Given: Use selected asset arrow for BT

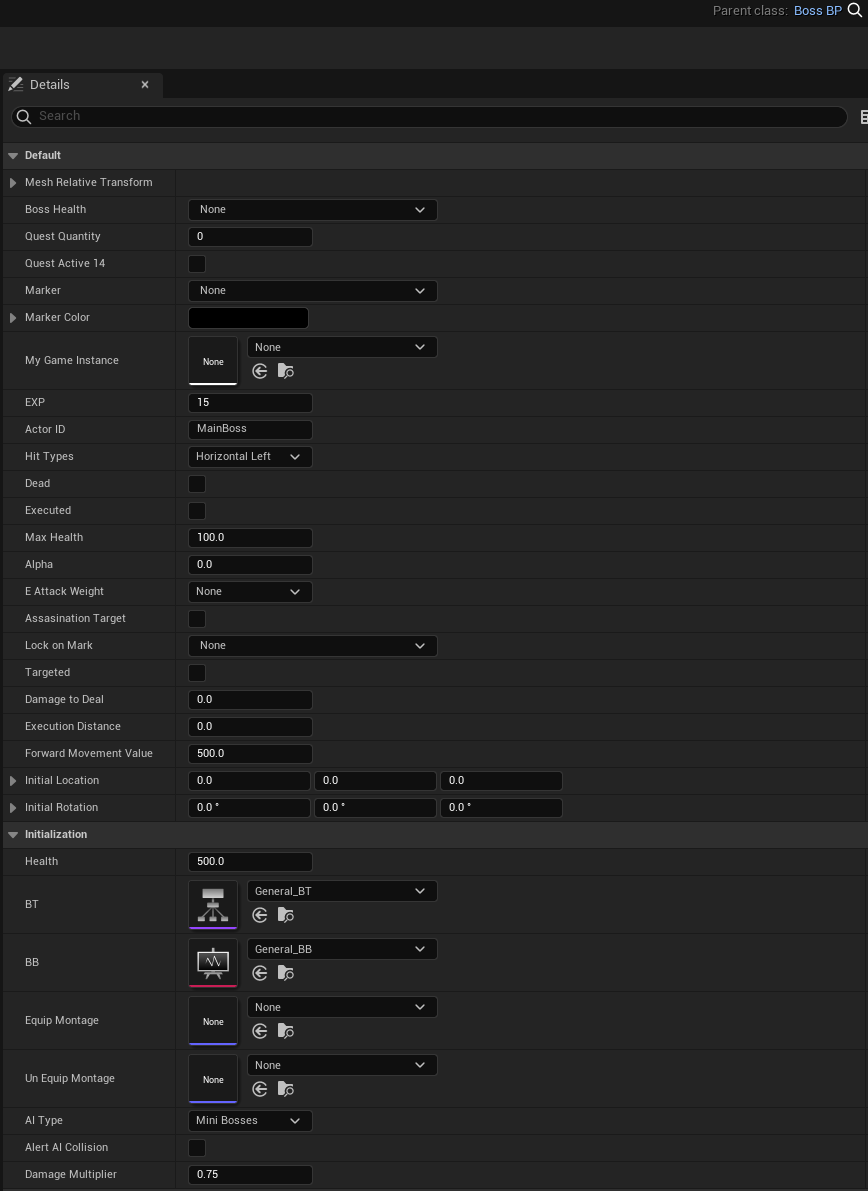Looking at the screenshot, I should point(260,915).
